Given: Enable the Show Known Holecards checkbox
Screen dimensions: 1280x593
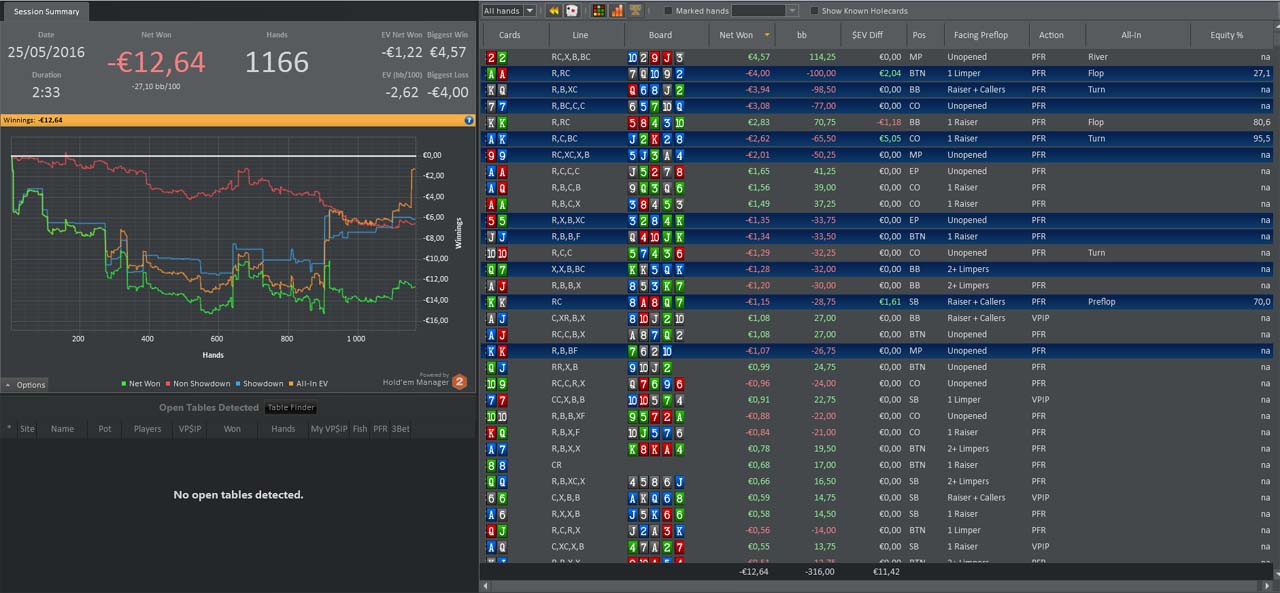Looking at the screenshot, I should [x=814, y=11].
